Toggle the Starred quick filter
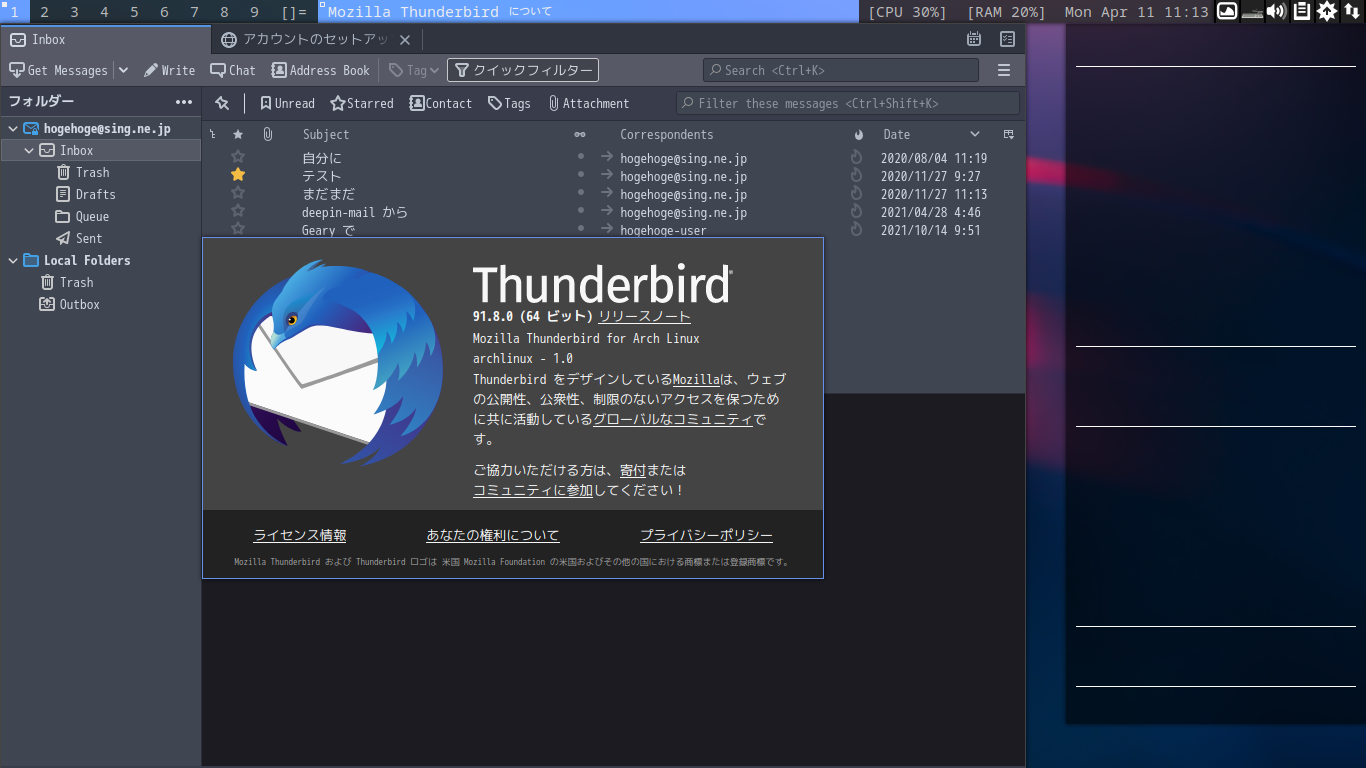The image size is (1366, 768). 362,103
